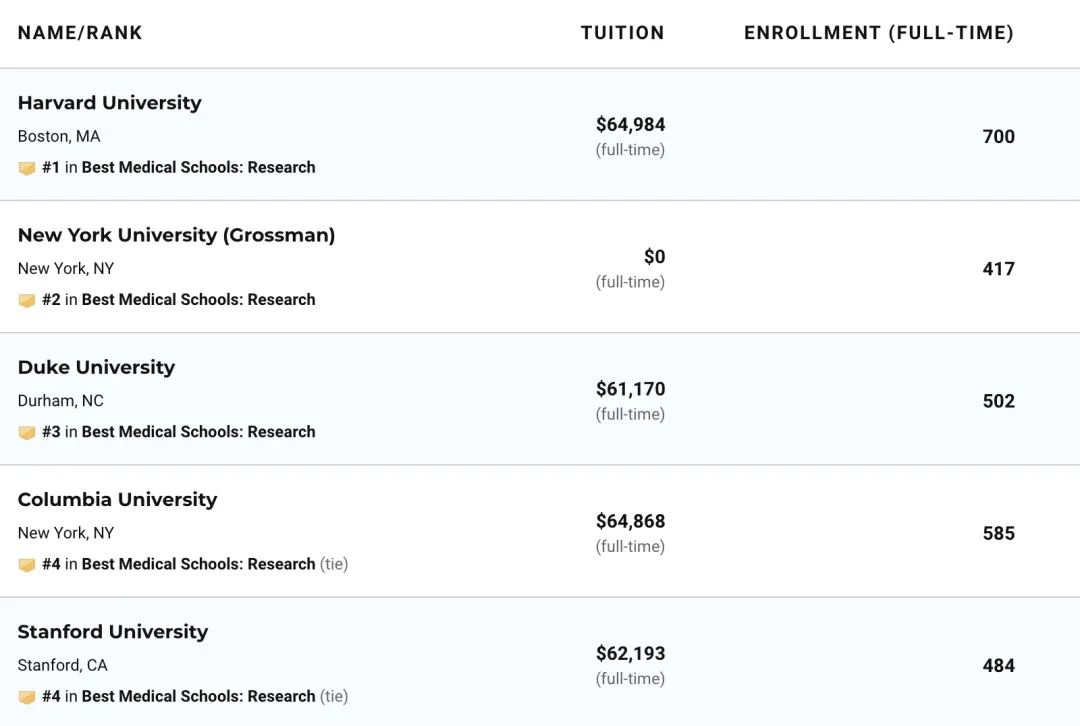The width and height of the screenshot is (1080, 726).
Task: Sort by the Tuition column header
Action: pyautogui.click(x=622, y=33)
